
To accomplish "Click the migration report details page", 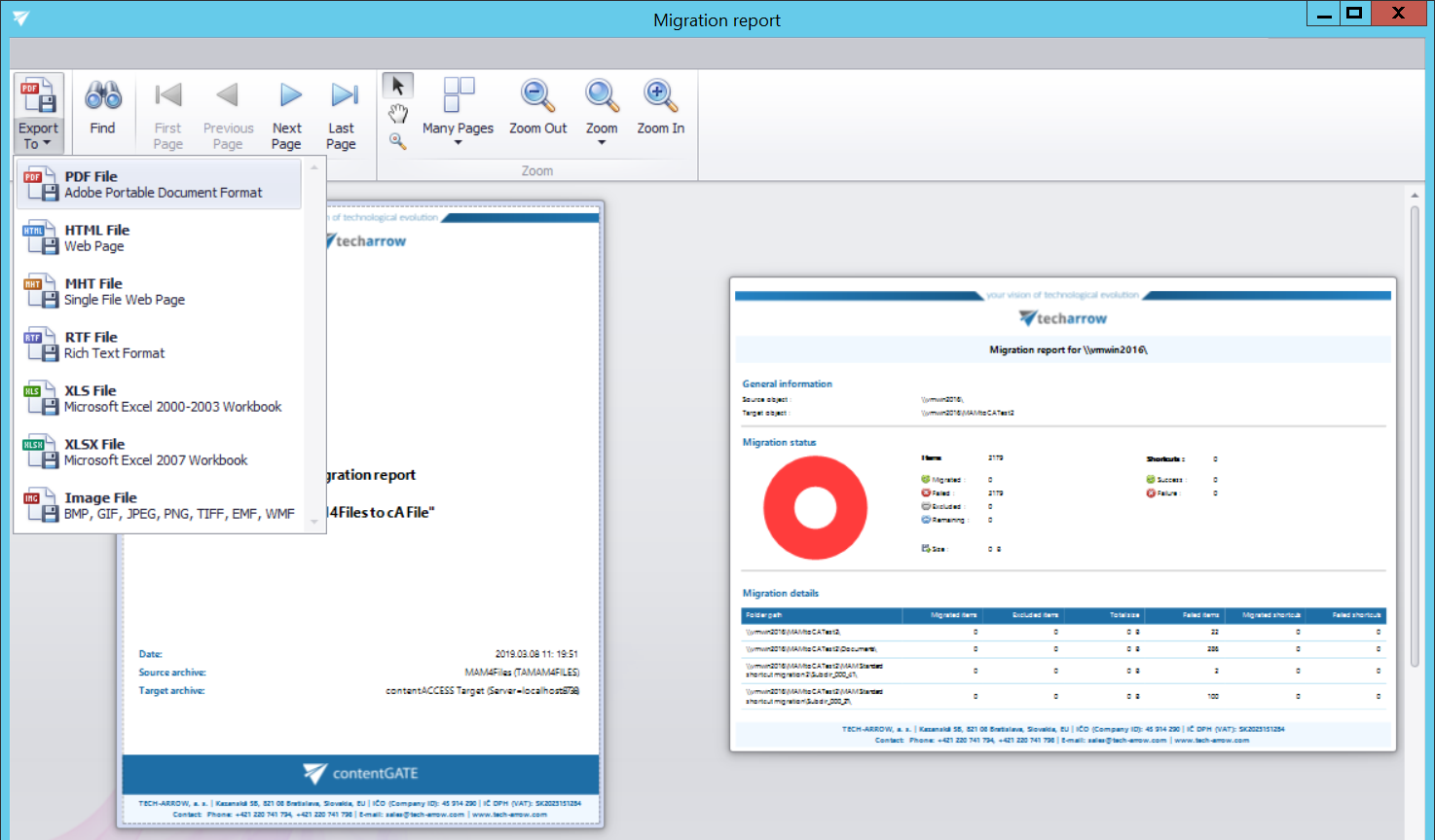I will click(1063, 514).
